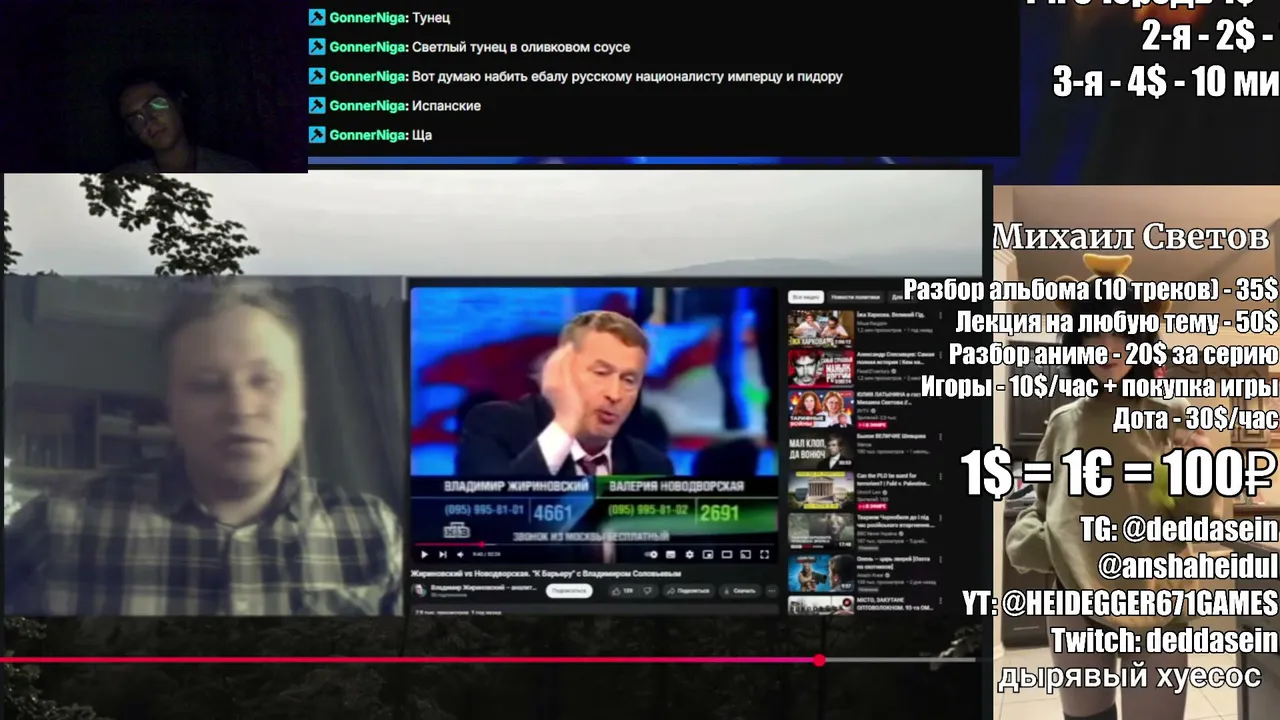Click the Share button under the video
The height and width of the screenshot is (720, 1280).
pos(687,591)
